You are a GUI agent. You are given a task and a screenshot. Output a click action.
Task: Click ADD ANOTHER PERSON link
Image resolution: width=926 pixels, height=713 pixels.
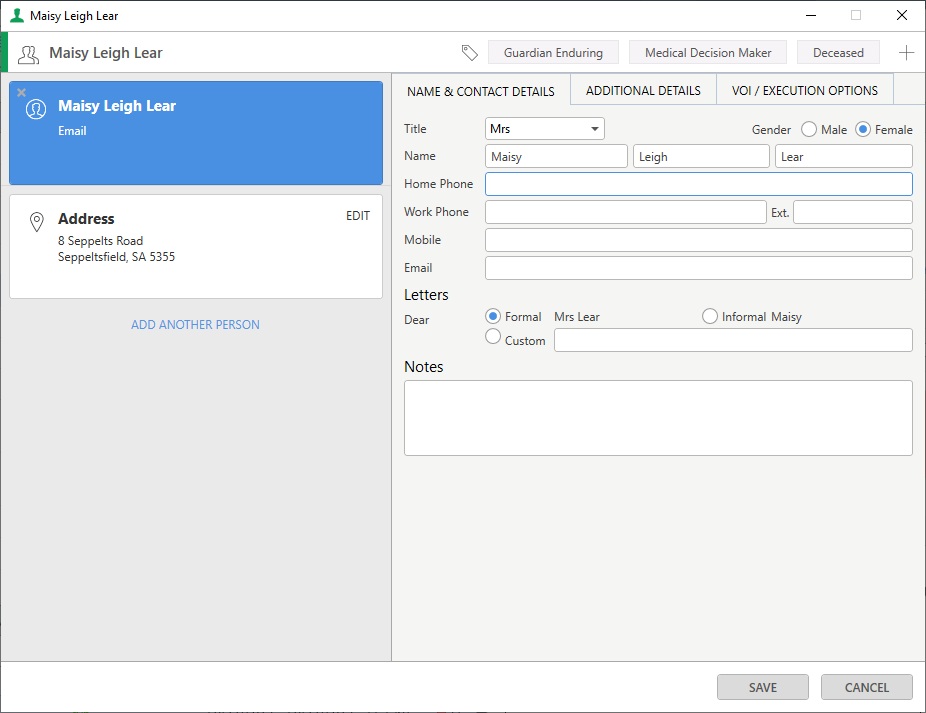point(195,325)
